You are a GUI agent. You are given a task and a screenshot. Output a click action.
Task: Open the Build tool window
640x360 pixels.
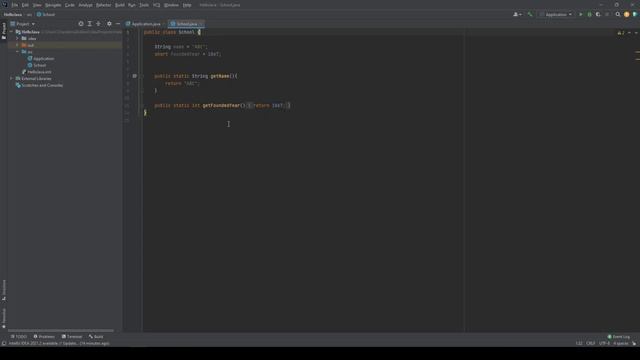click(96, 337)
